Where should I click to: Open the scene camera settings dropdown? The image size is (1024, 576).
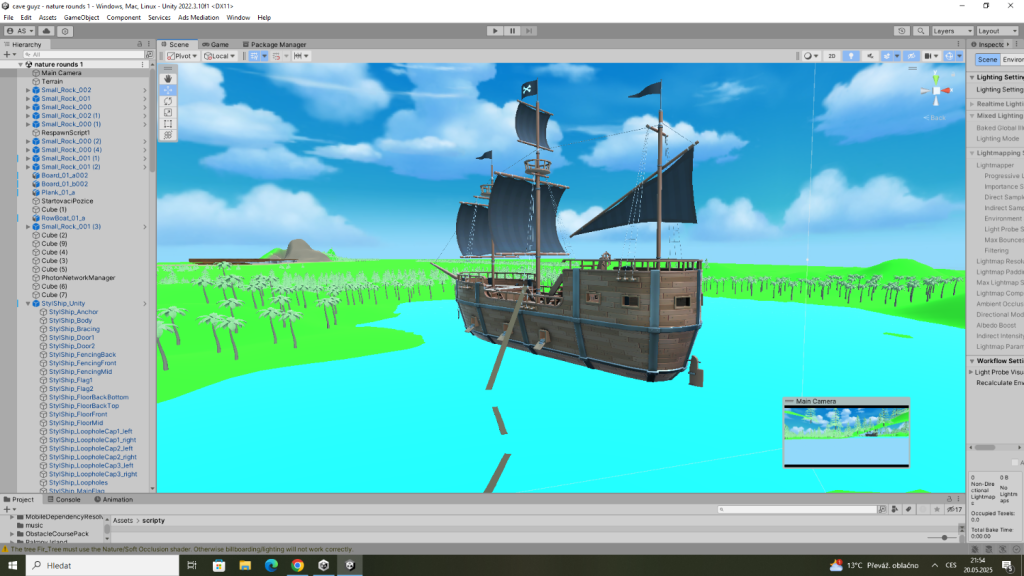click(931, 56)
